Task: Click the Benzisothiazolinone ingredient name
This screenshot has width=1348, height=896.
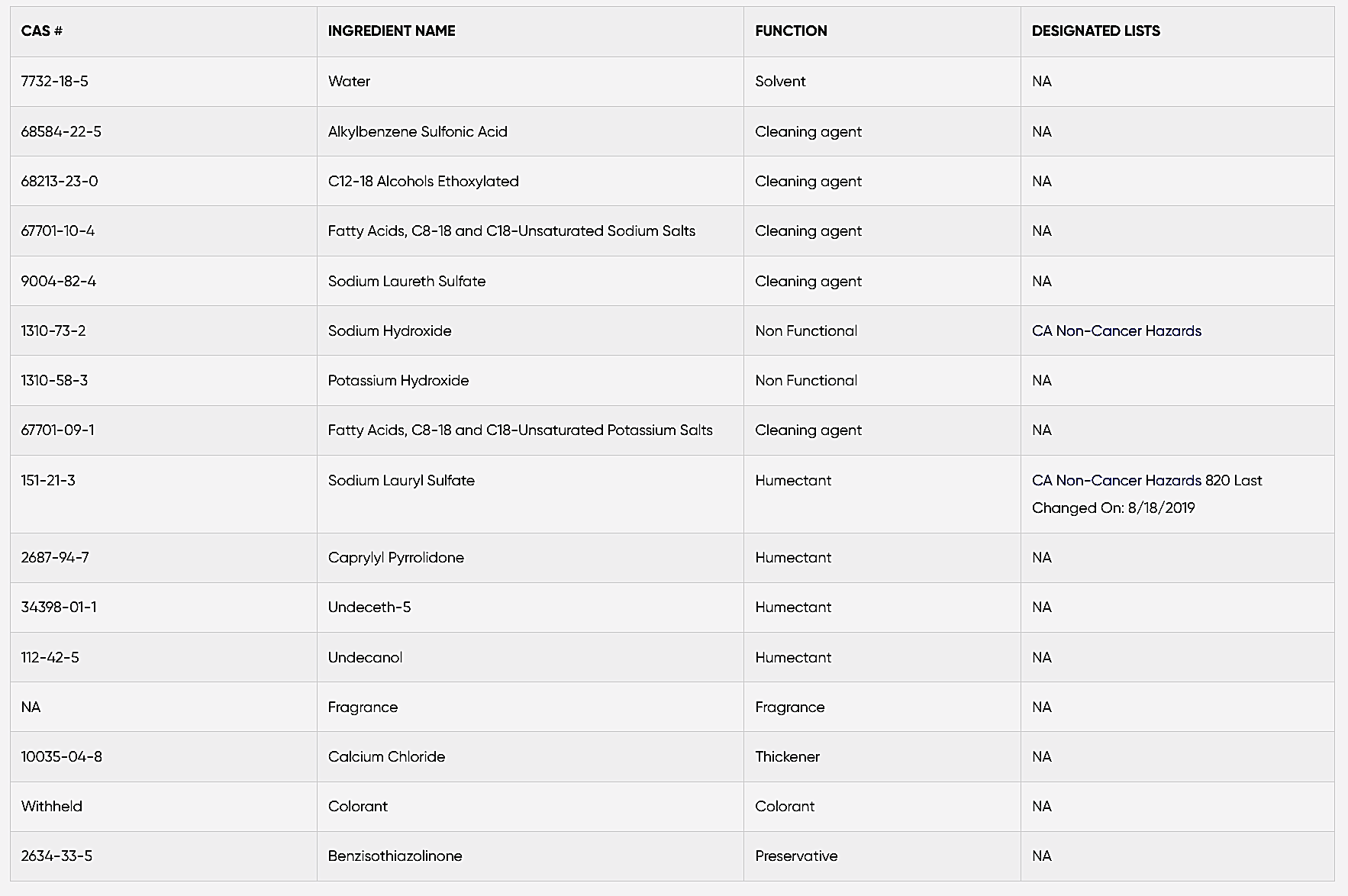Action: 395,856
